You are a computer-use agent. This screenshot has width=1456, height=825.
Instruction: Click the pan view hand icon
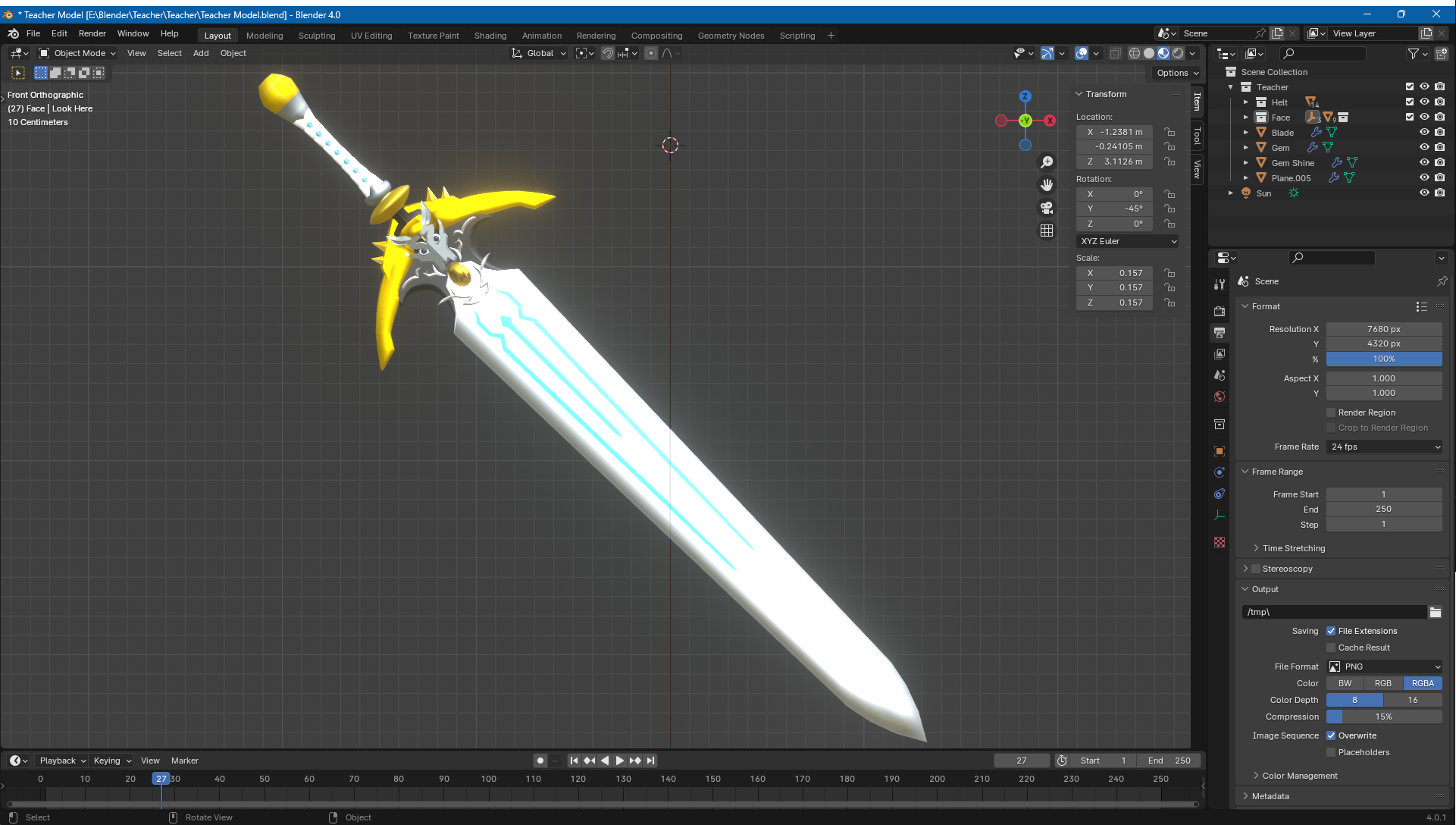pyautogui.click(x=1047, y=185)
